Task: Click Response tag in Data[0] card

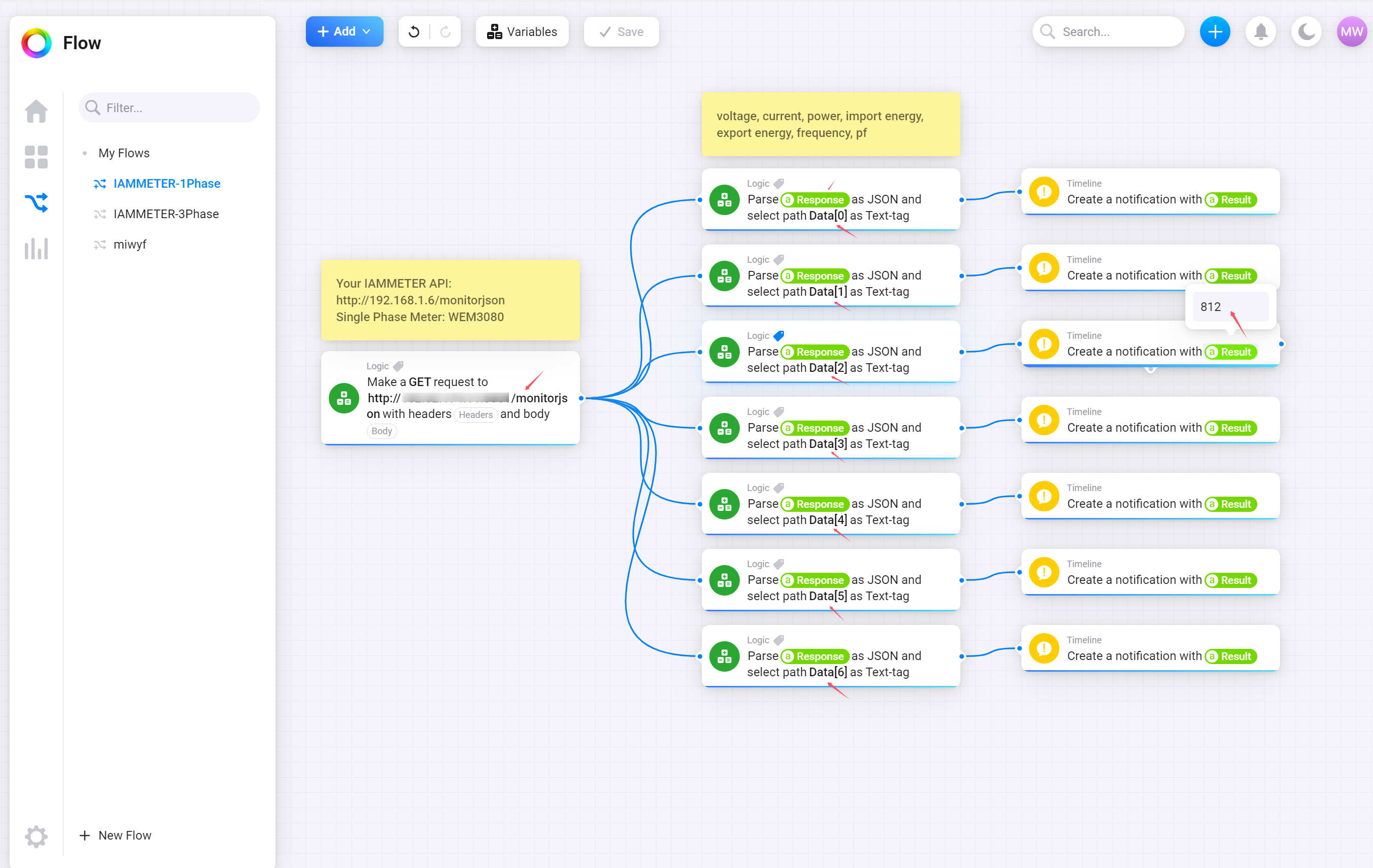Action: click(x=815, y=199)
